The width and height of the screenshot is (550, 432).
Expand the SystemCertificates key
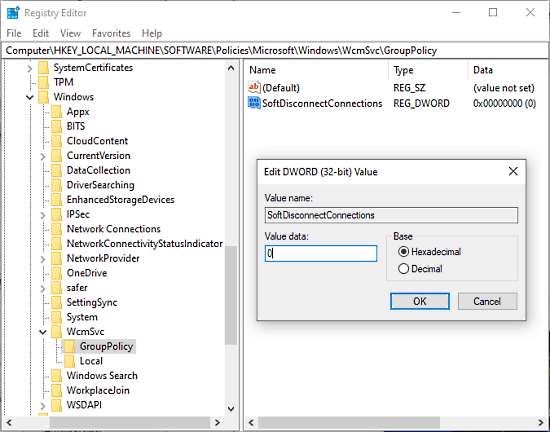[x=30, y=68]
